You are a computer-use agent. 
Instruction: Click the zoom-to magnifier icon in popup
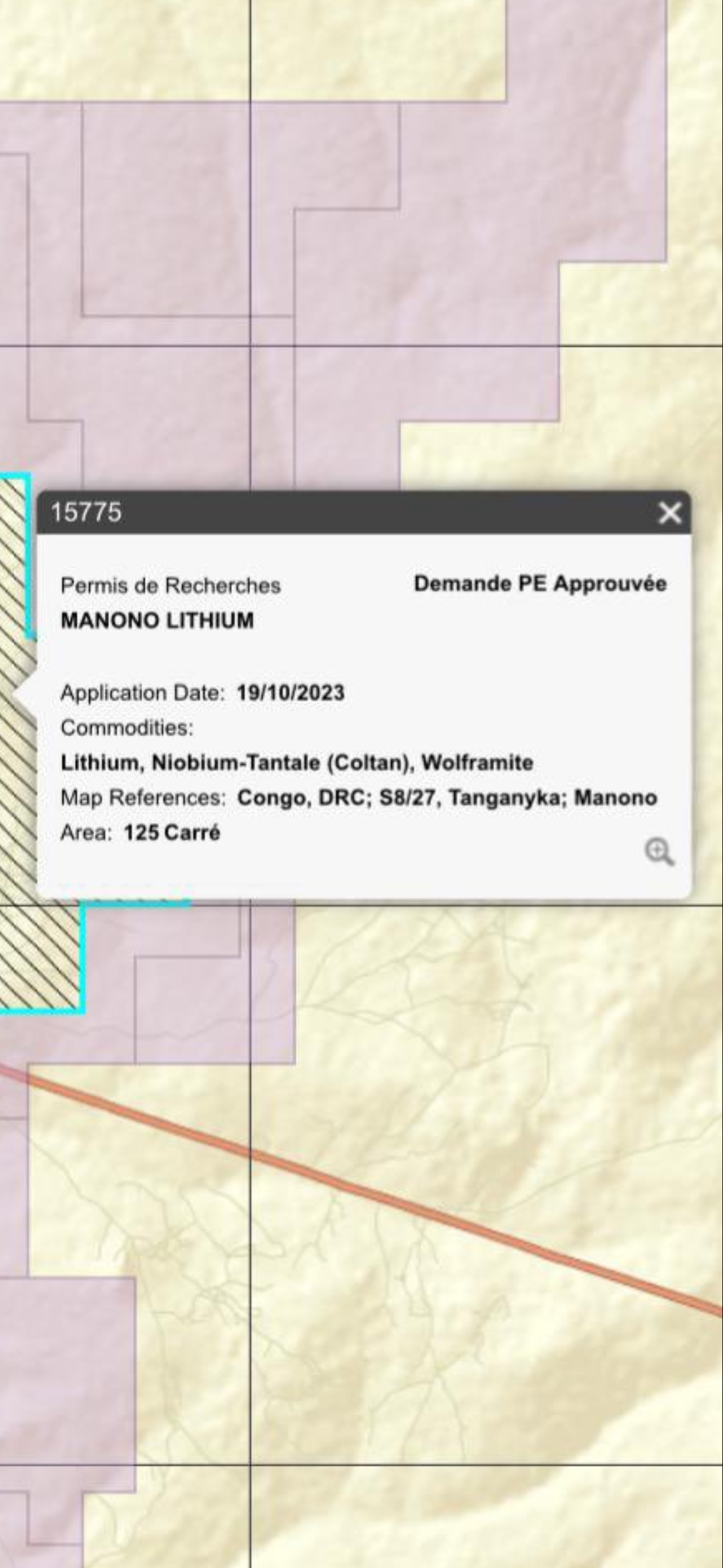pyautogui.click(x=659, y=852)
